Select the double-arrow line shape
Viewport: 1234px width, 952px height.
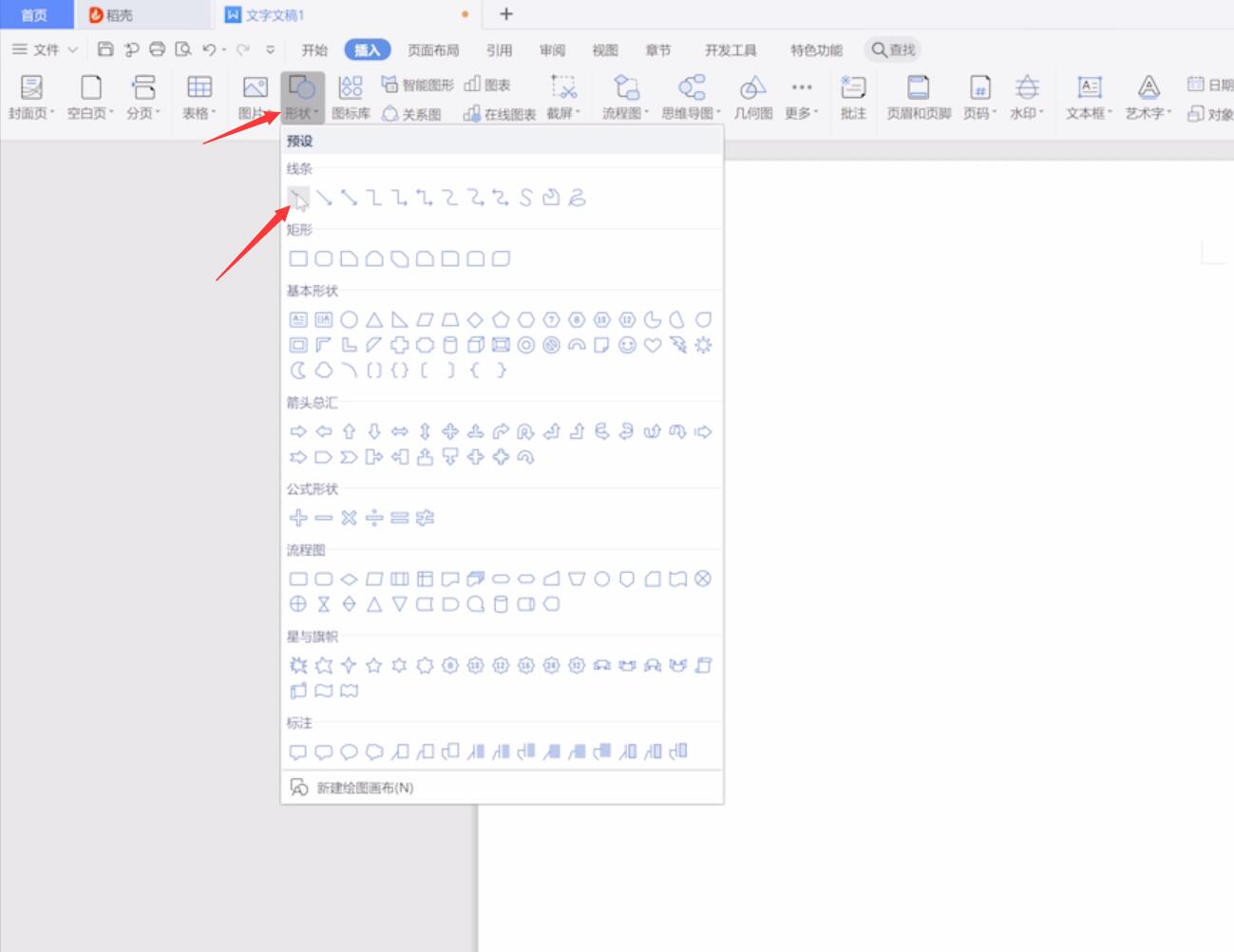click(x=350, y=198)
